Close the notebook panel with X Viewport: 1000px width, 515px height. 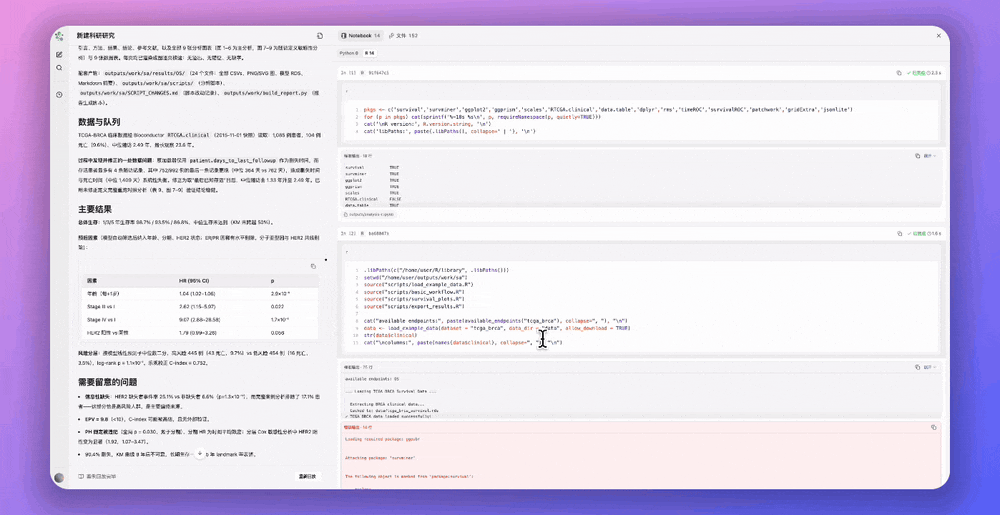938,36
